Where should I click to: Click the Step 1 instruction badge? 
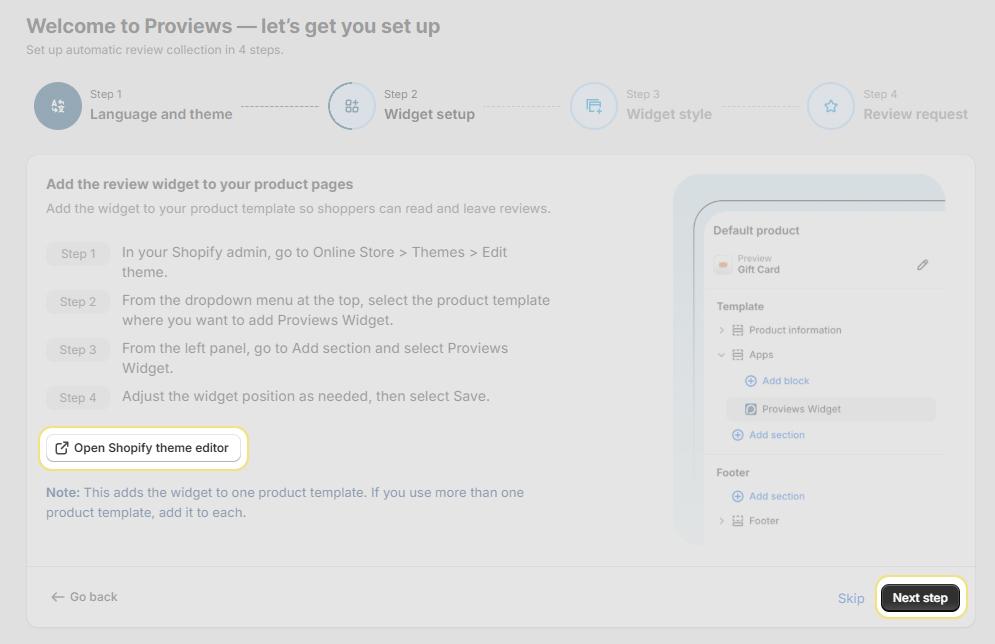[78, 254]
